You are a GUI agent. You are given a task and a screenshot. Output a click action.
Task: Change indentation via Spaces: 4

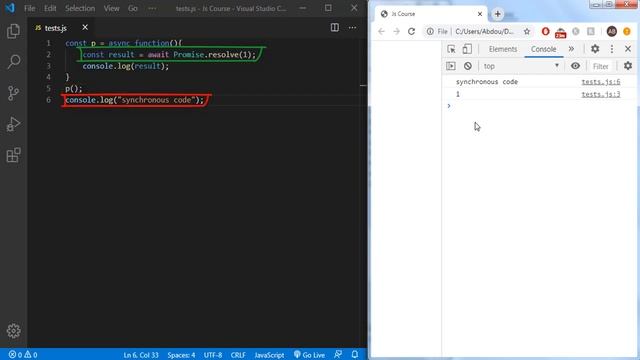181,355
